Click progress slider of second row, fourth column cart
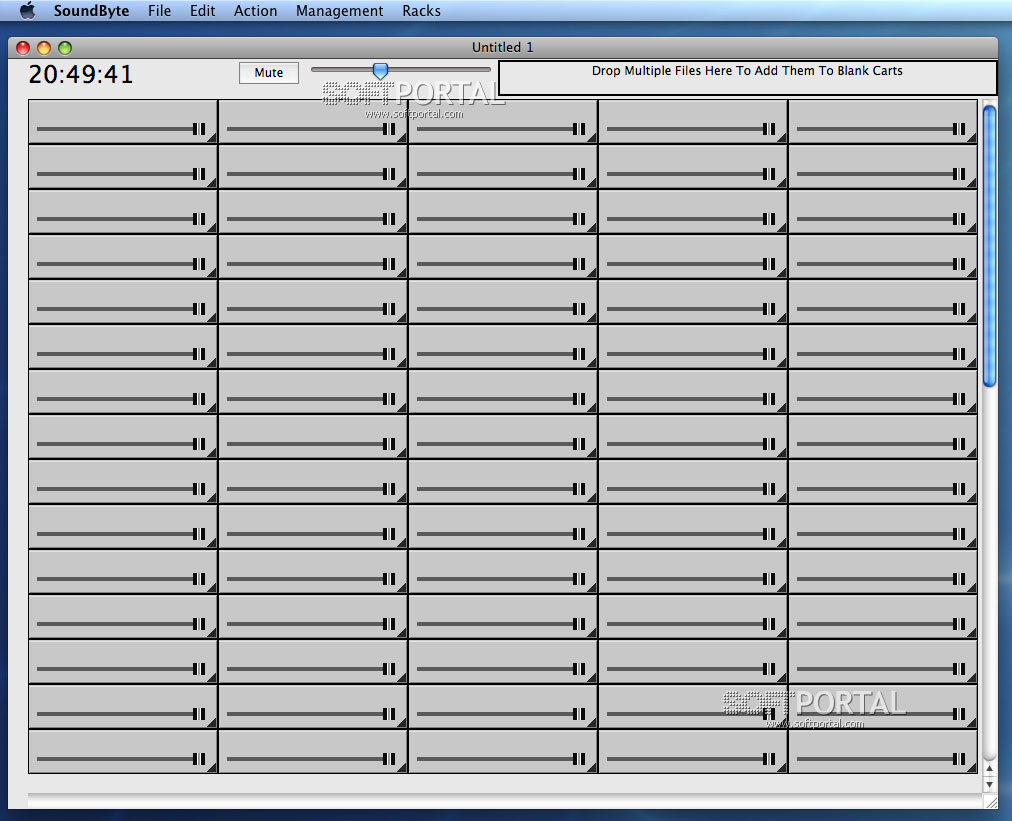Screen dimensions: 1012x821 tap(691, 174)
